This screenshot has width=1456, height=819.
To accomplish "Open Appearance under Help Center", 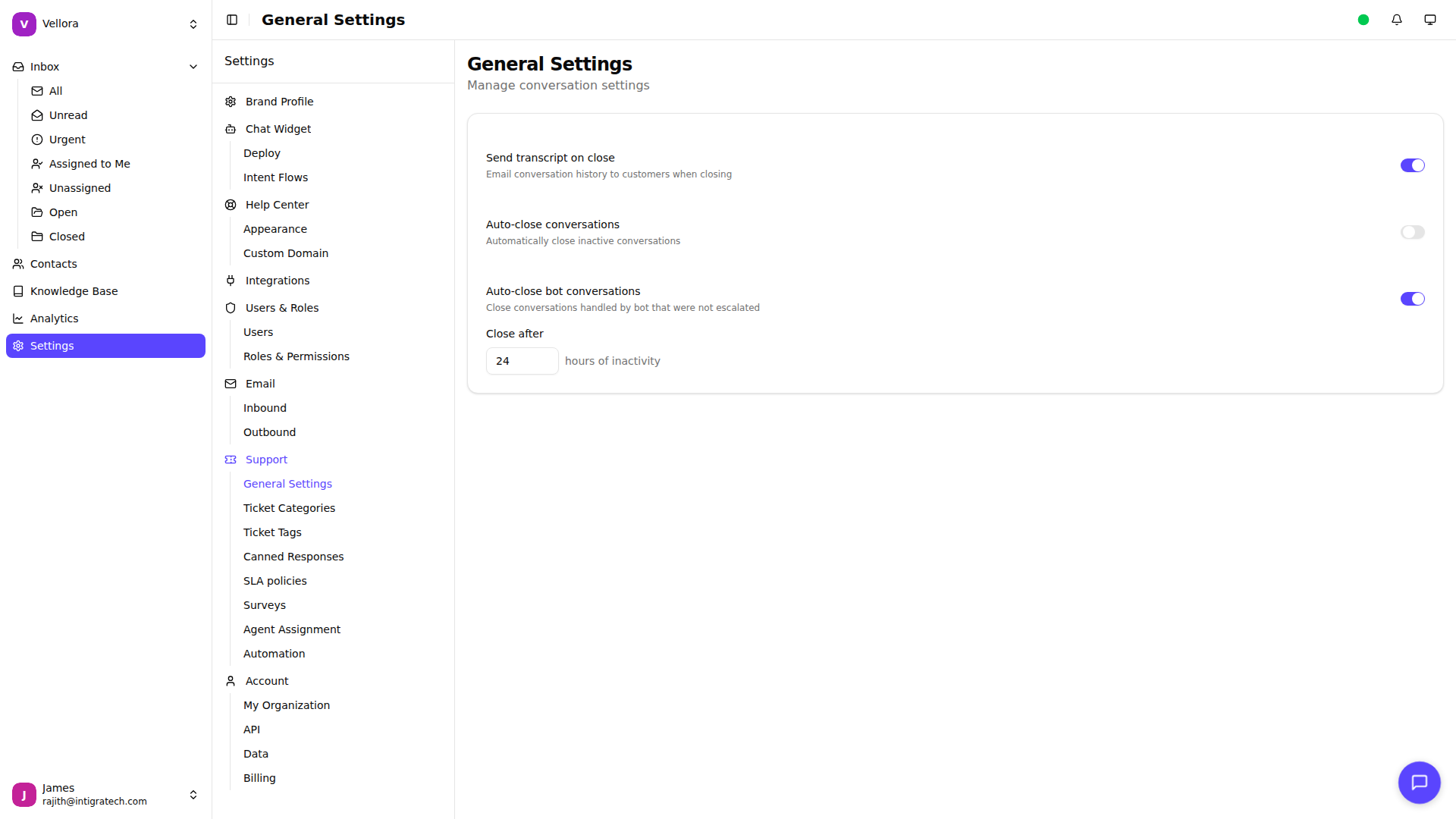I will pos(275,229).
